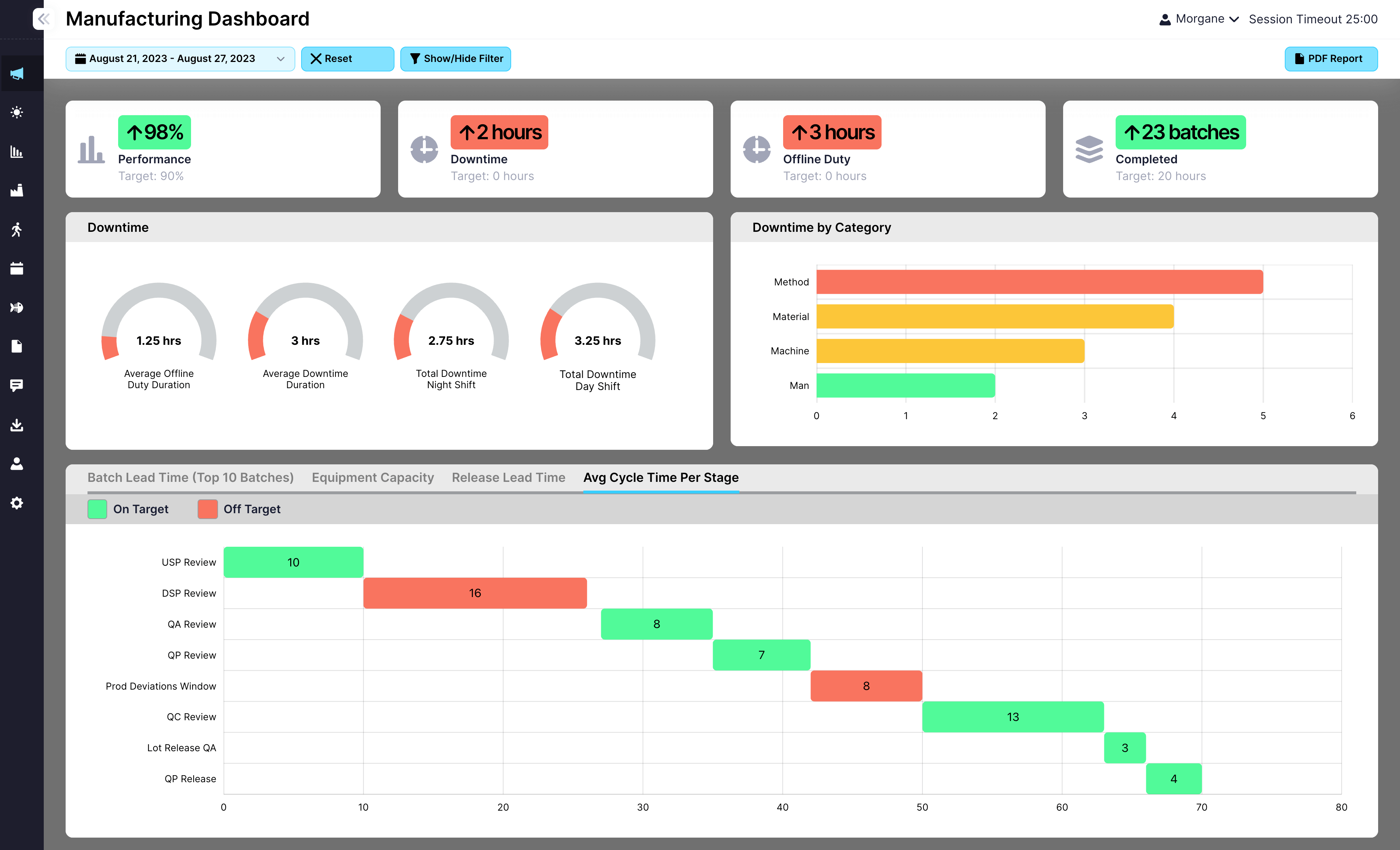This screenshot has height=850, width=1400.
Task: Switch to the Equipment Capacity tab
Action: (372, 477)
